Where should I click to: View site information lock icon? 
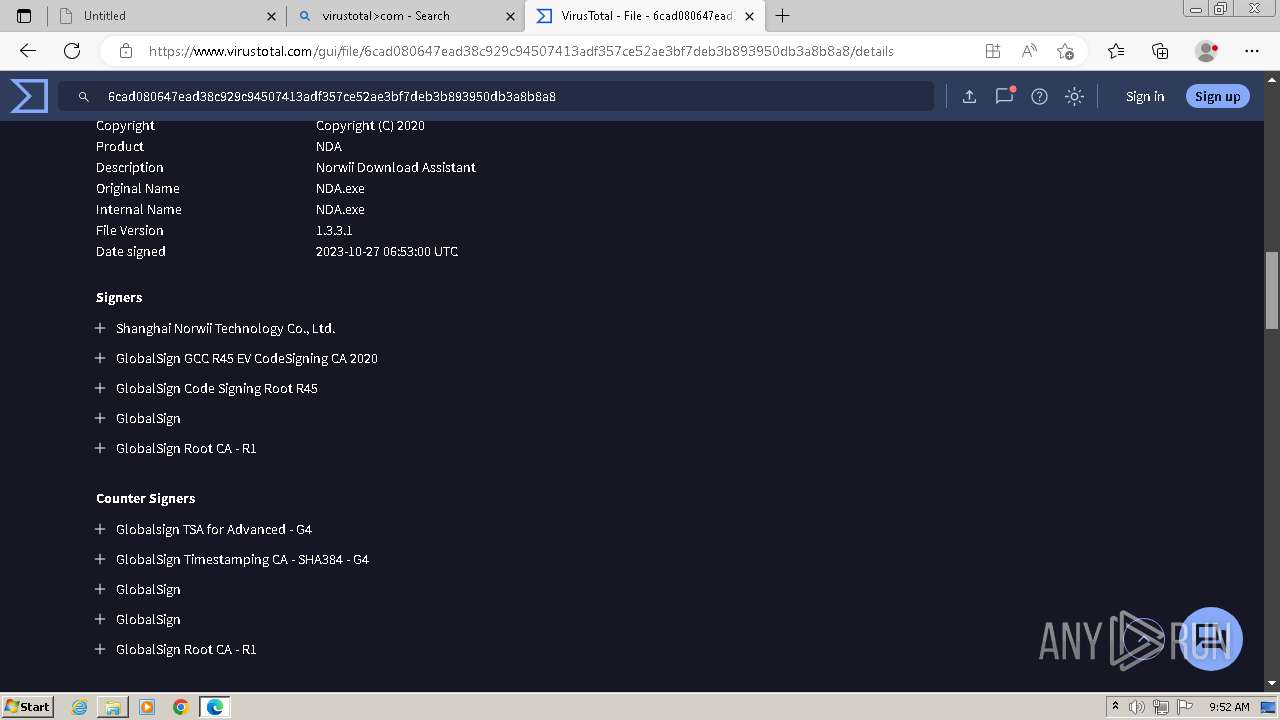tap(126, 51)
